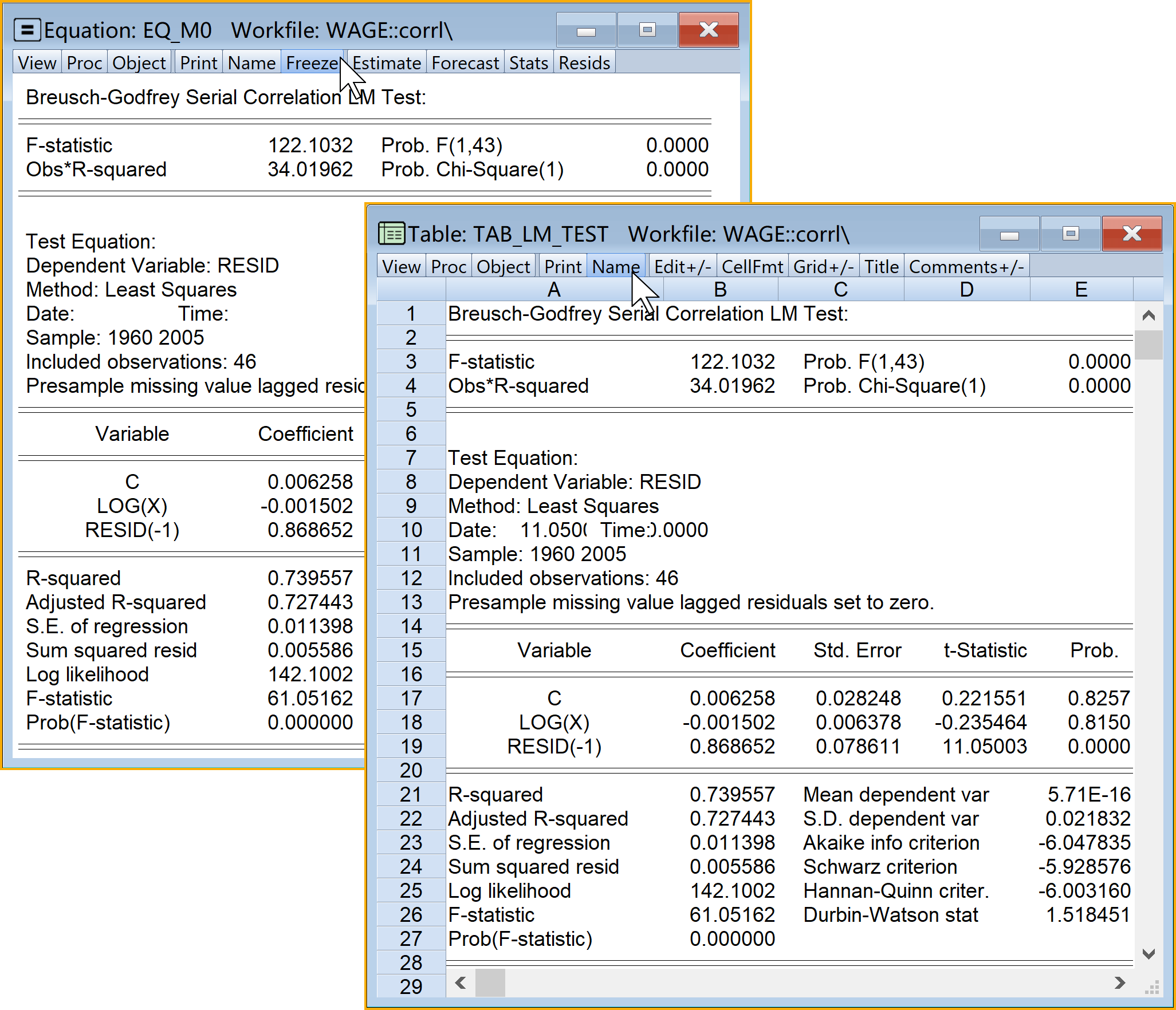Toggle Edit+/- mode in table toolbar
This screenshot has width=1176, height=1010.
682,267
